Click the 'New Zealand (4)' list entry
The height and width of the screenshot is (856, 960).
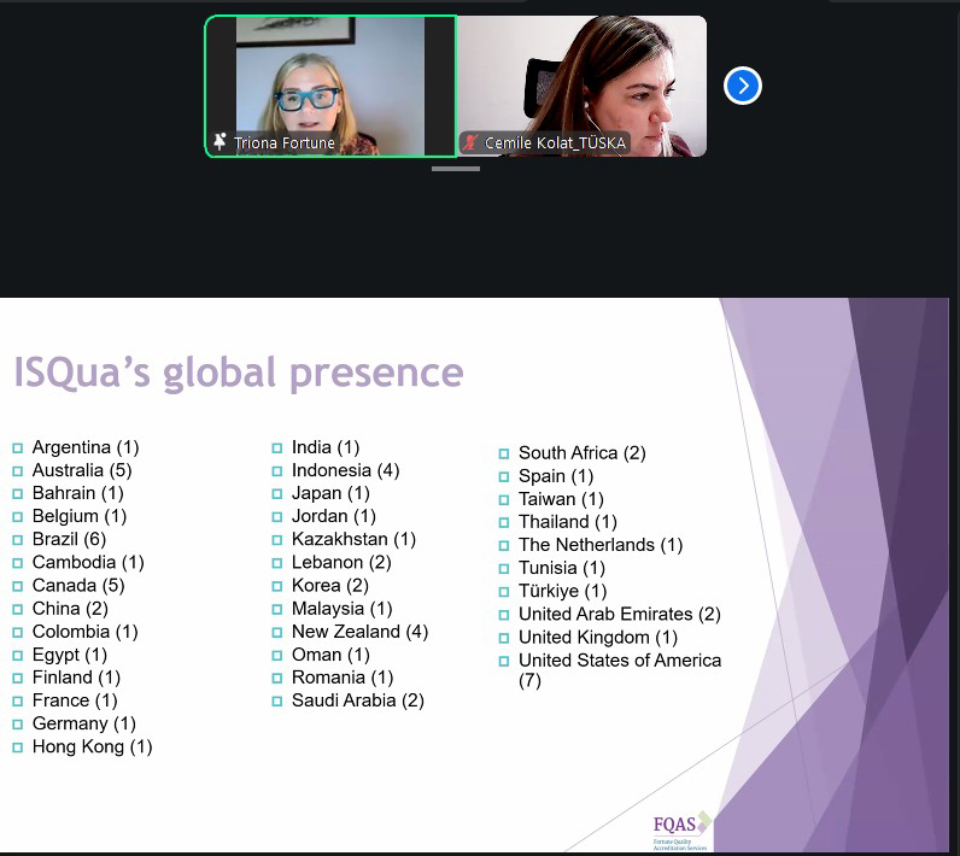click(x=360, y=632)
